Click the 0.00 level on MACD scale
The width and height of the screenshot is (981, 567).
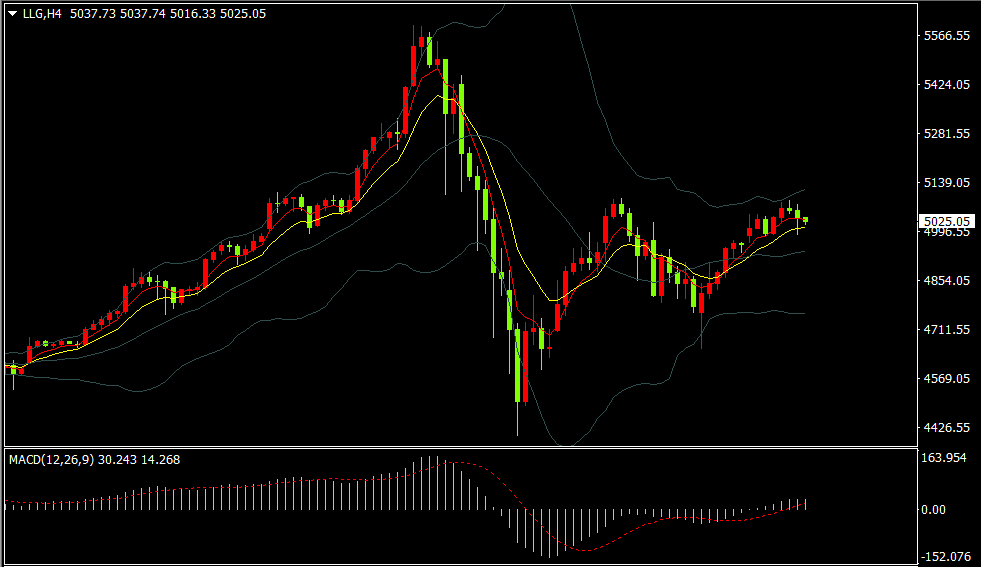934,509
